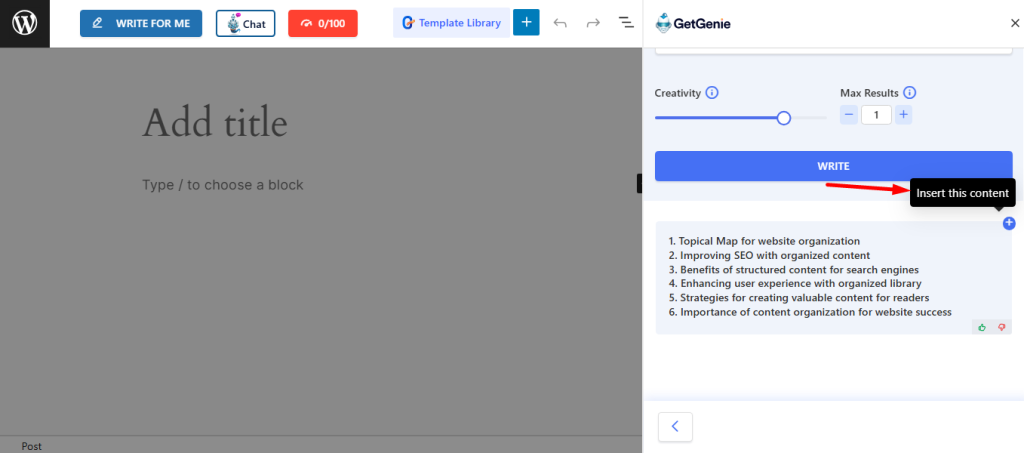The image size is (1024, 453).
Task: Decrease Max Results with minus button
Action: (848, 115)
